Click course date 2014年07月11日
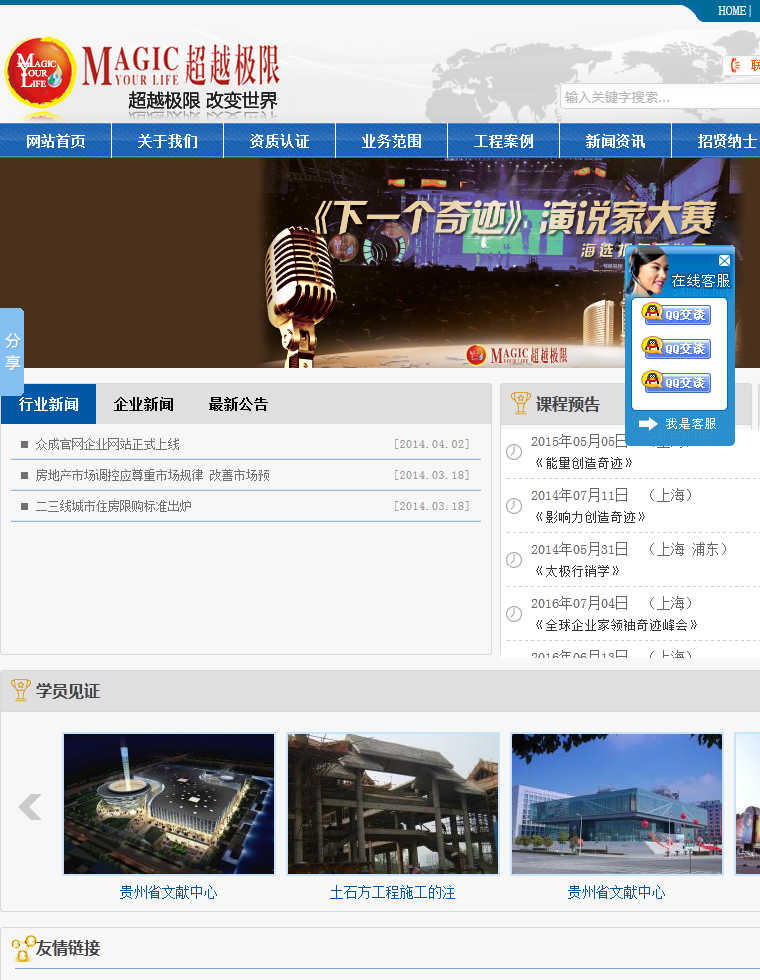The image size is (760, 980). (x=579, y=496)
